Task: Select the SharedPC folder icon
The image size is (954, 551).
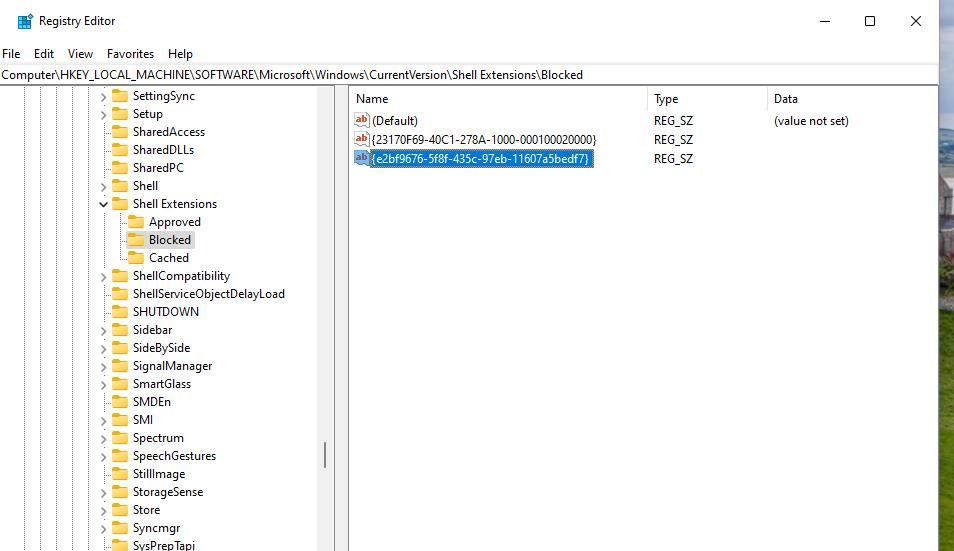Action: [120, 167]
